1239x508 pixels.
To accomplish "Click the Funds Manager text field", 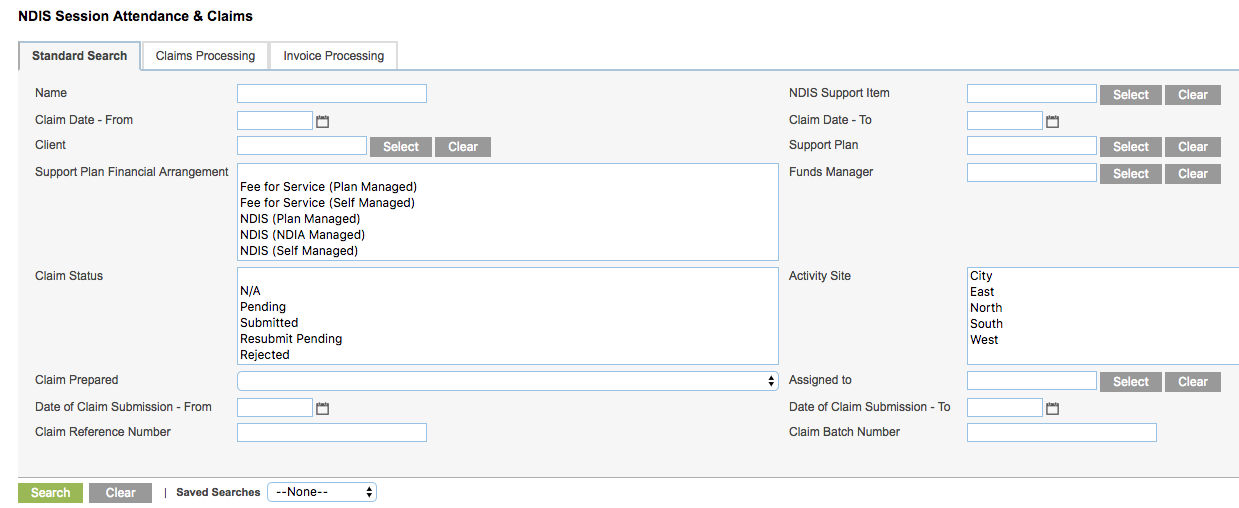I will tap(1032, 172).
